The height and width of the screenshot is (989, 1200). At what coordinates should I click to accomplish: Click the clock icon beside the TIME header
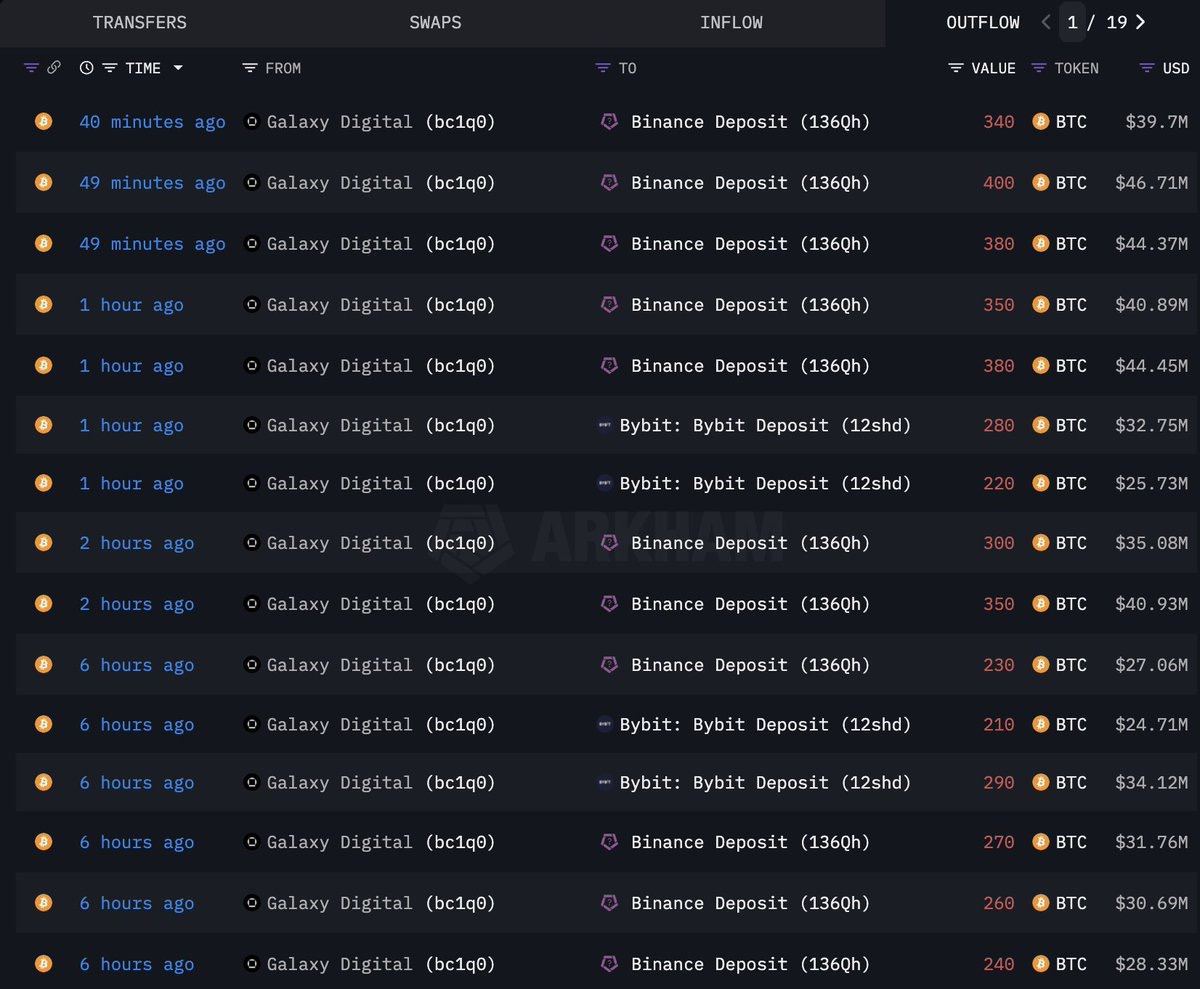tap(87, 68)
